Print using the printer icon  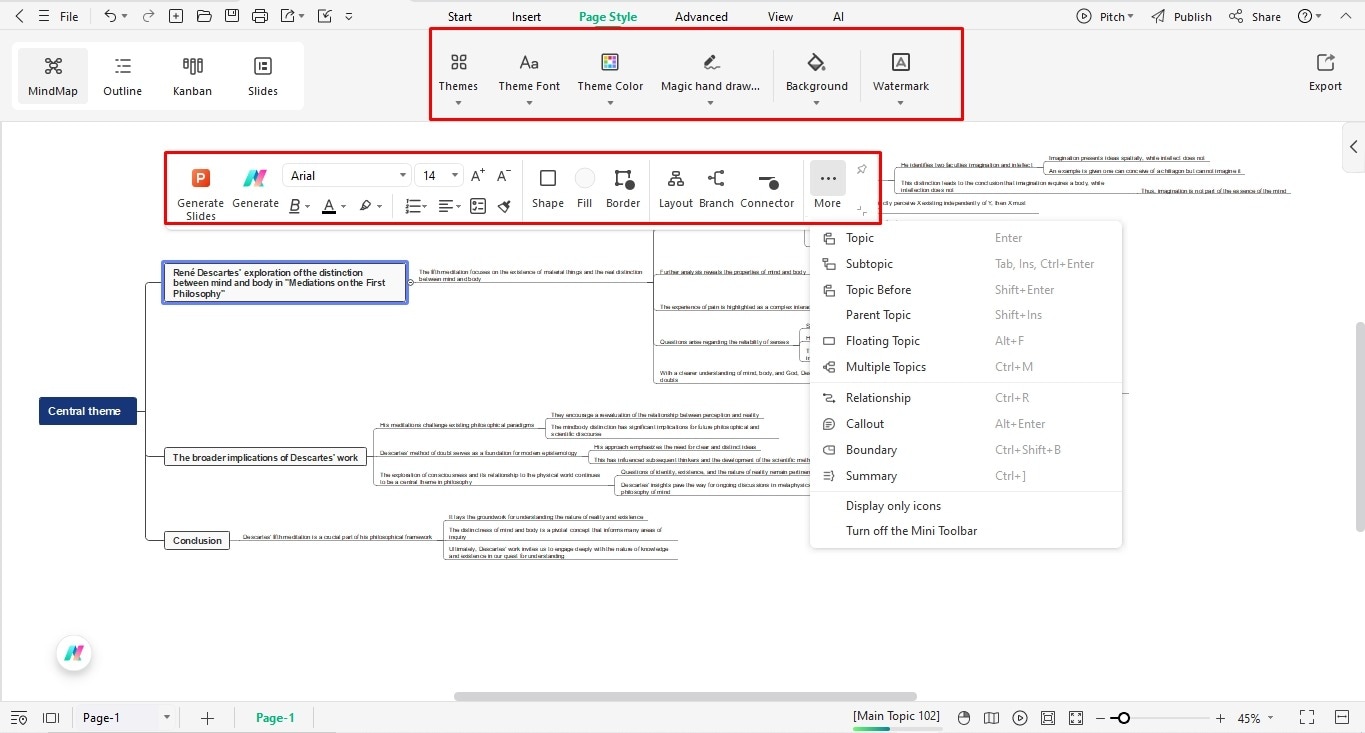(260, 16)
